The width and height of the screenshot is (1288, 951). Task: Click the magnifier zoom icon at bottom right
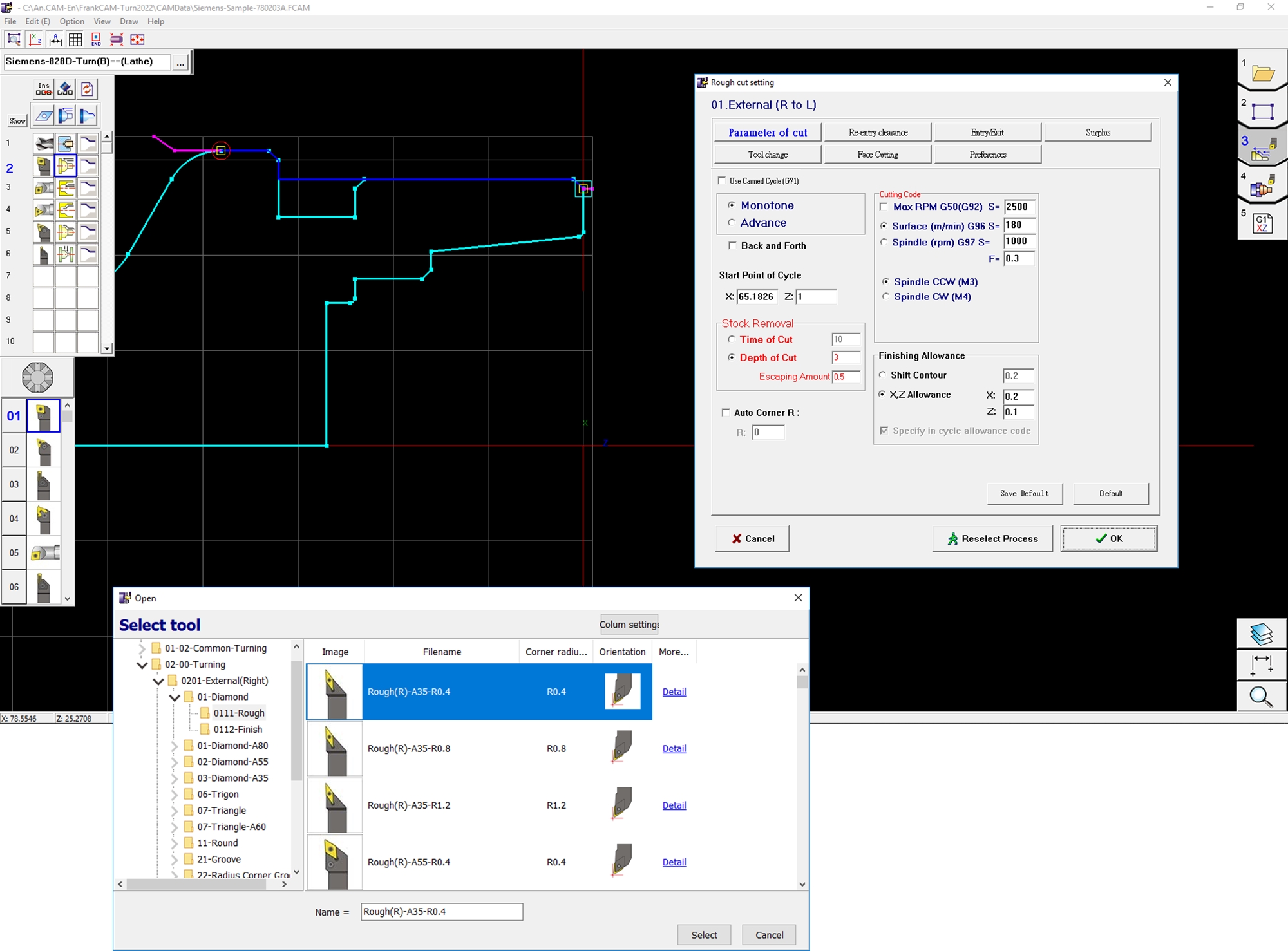(1261, 697)
